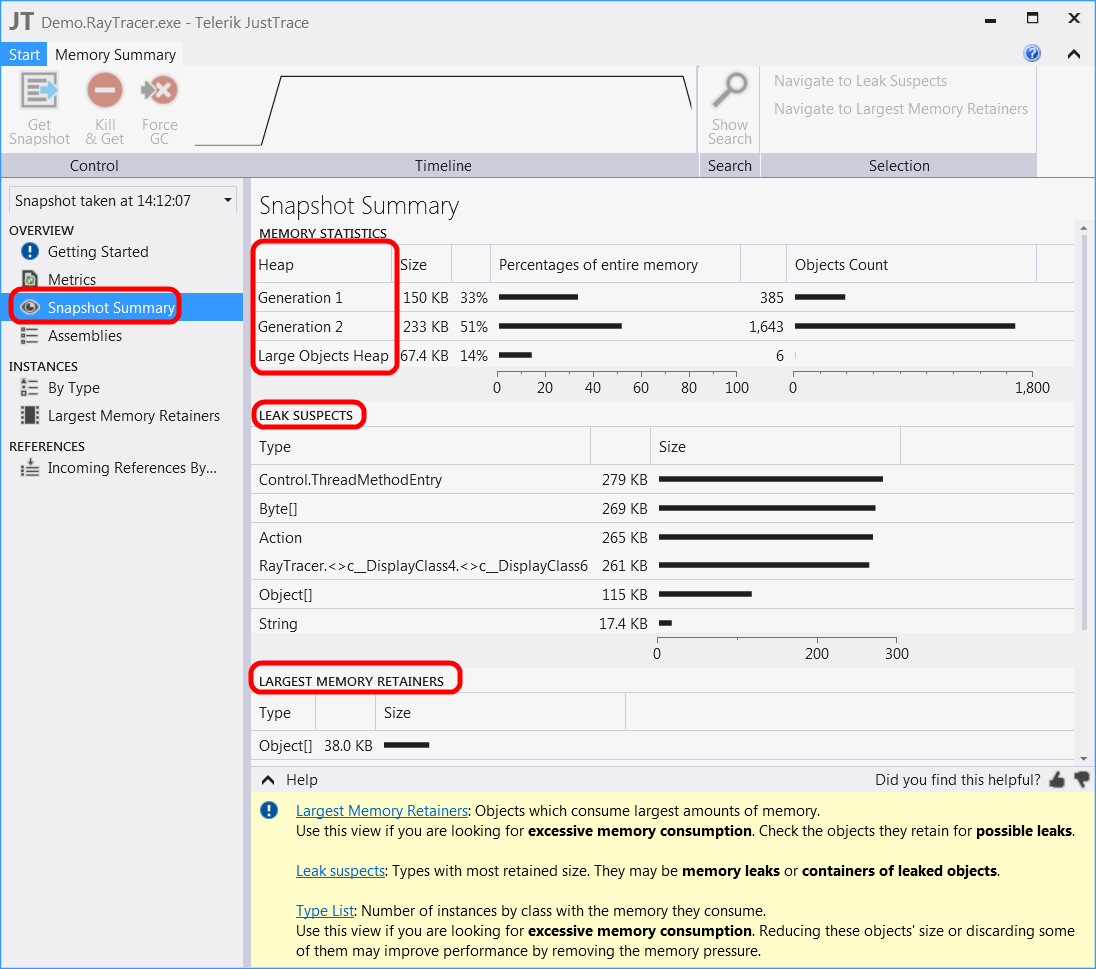
Task: Open Incoming References By view
Action: [x=132, y=468]
